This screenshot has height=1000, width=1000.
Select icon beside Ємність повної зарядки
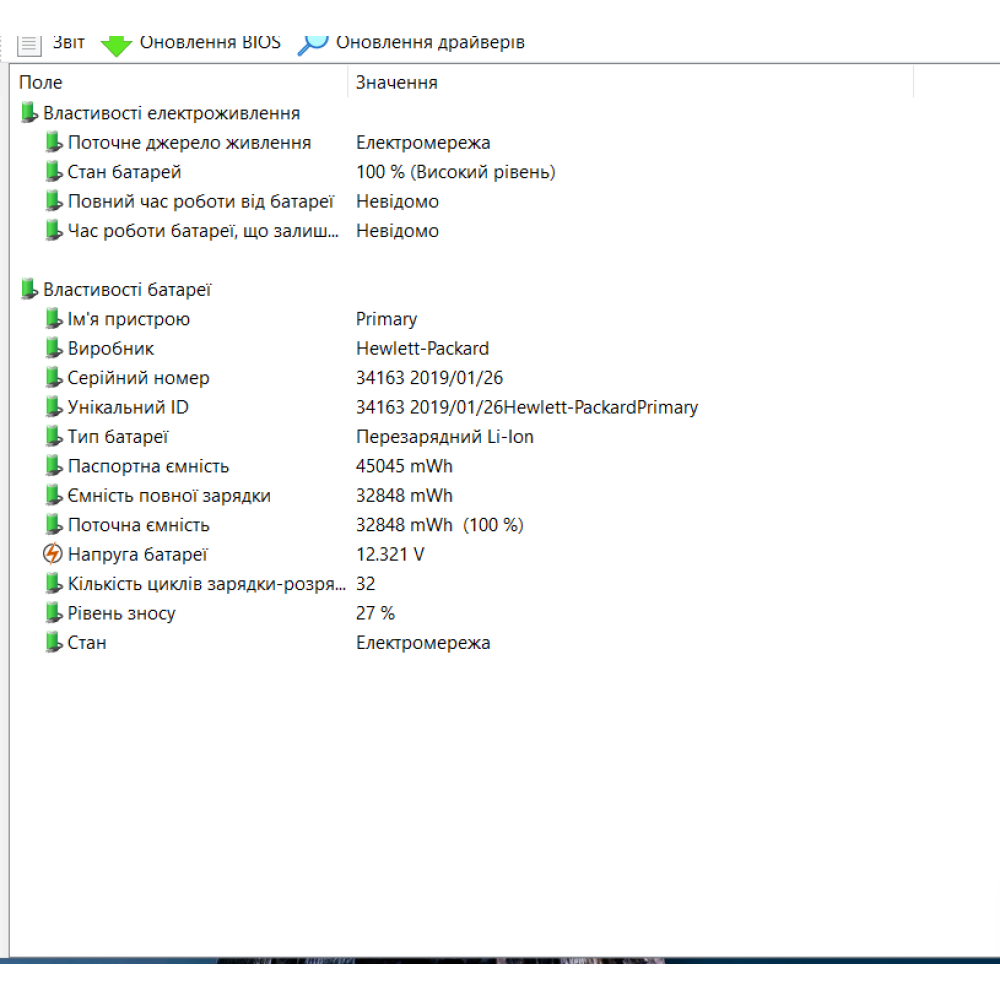pos(54,495)
